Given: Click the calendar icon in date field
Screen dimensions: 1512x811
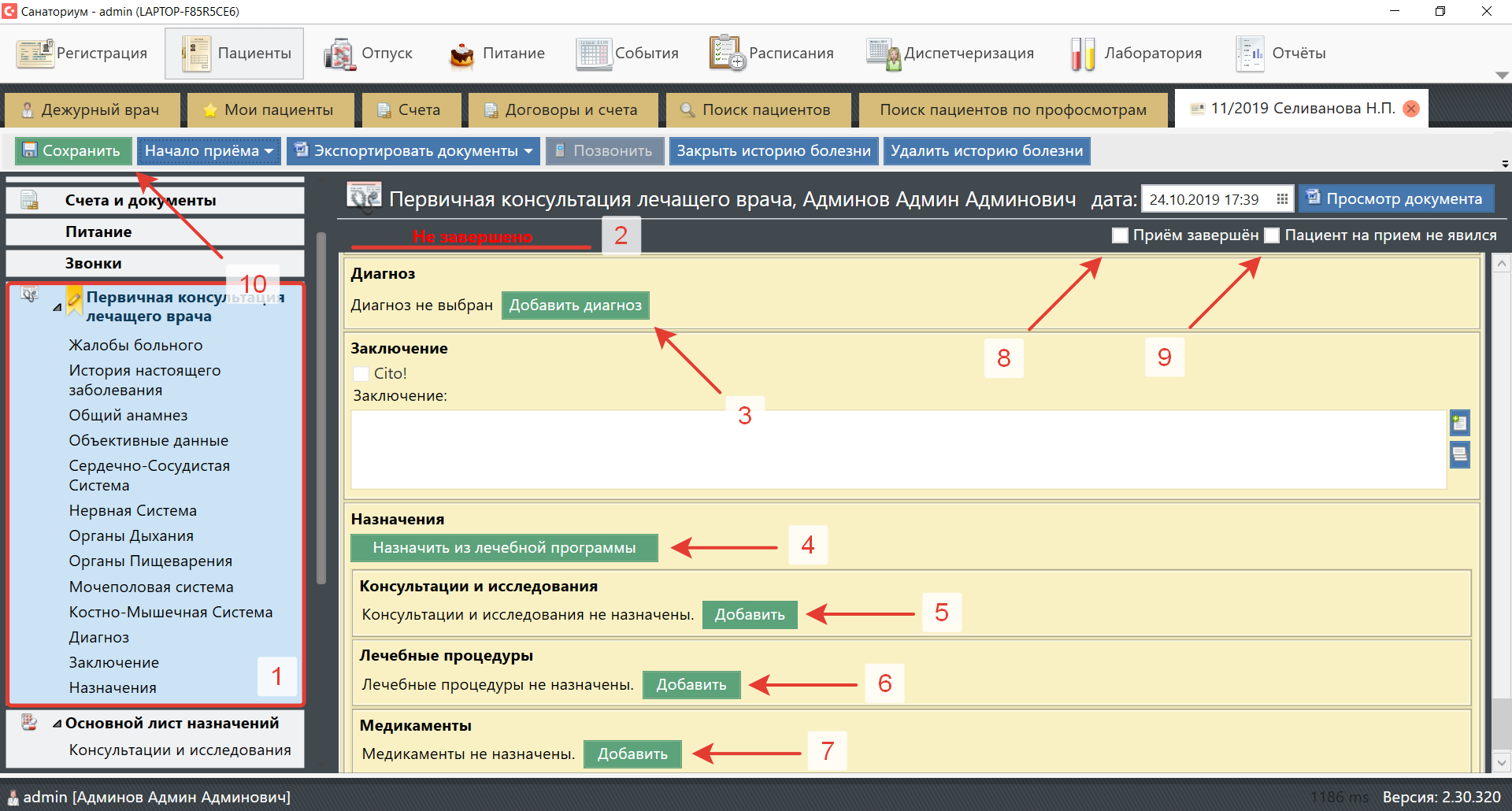Looking at the screenshot, I should click(x=1282, y=199).
